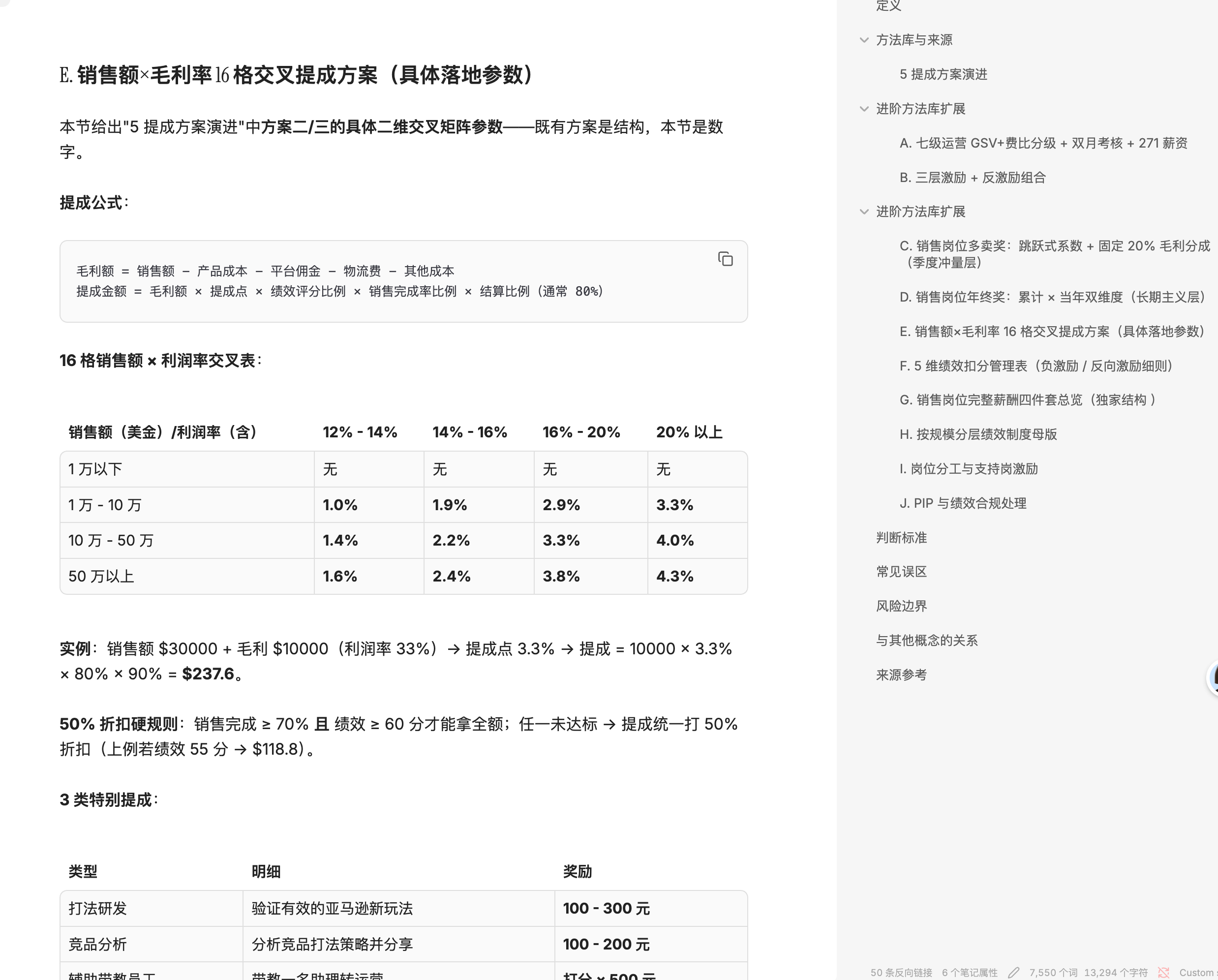Click the 定义 outline item at top
This screenshot has height=980, width=1218.
point(888,5)
